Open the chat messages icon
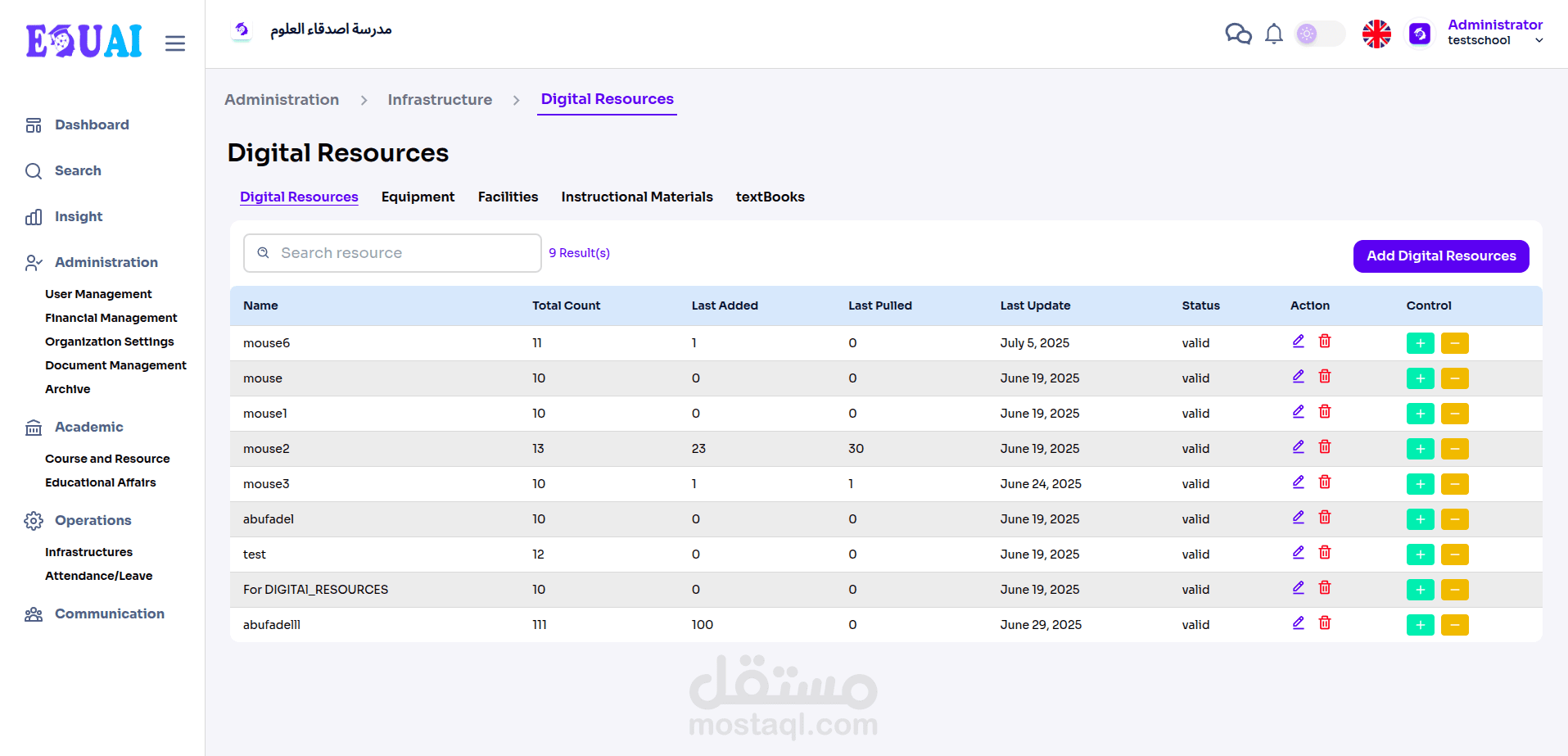 [1238, 34]
